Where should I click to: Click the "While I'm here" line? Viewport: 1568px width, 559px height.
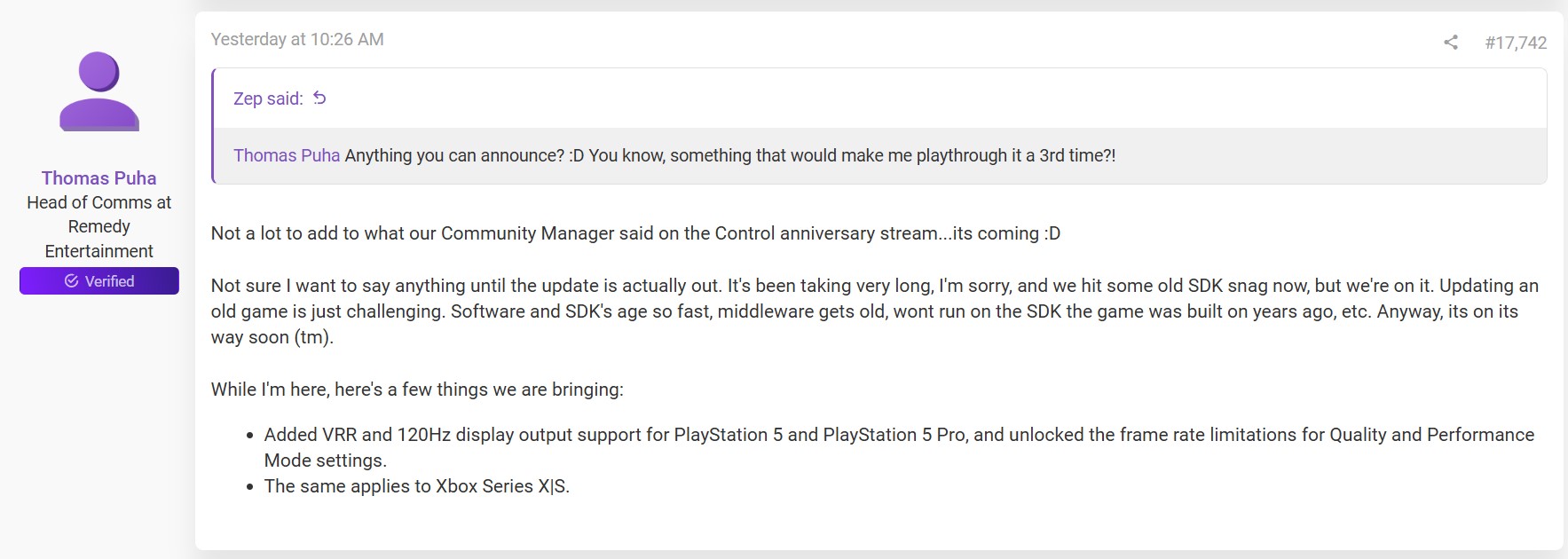[417, 390]
